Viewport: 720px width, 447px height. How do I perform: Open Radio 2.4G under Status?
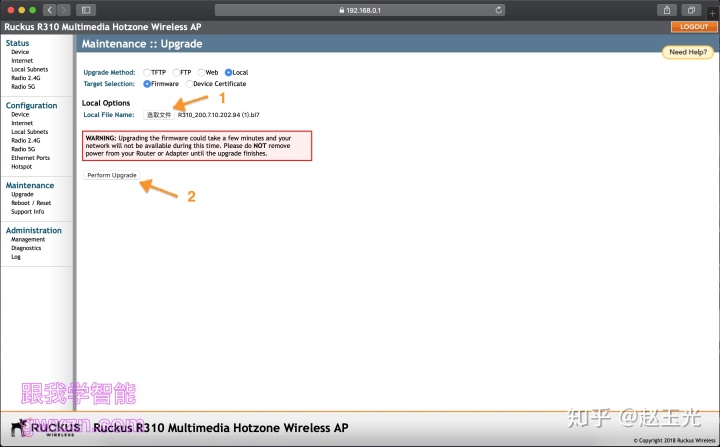(x=26, y=78)
